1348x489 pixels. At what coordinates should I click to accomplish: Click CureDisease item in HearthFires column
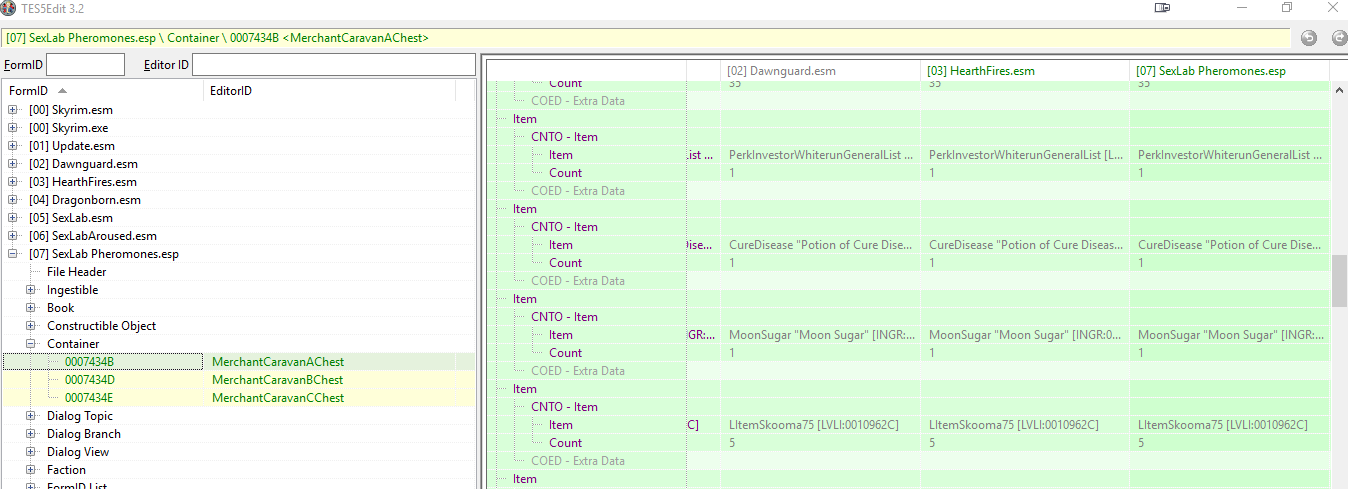(1025, 245)
